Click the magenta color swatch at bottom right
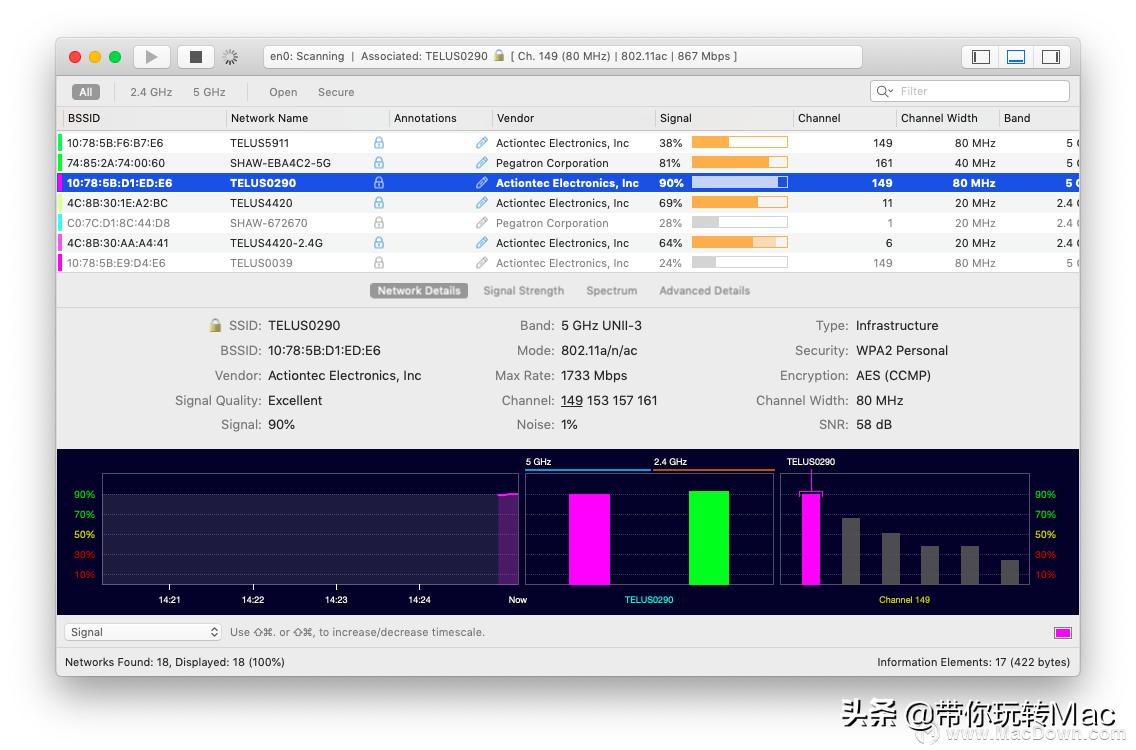The width and height of the screenshot is (1136, 750). pyautogui.click(x=1062, y=633)
